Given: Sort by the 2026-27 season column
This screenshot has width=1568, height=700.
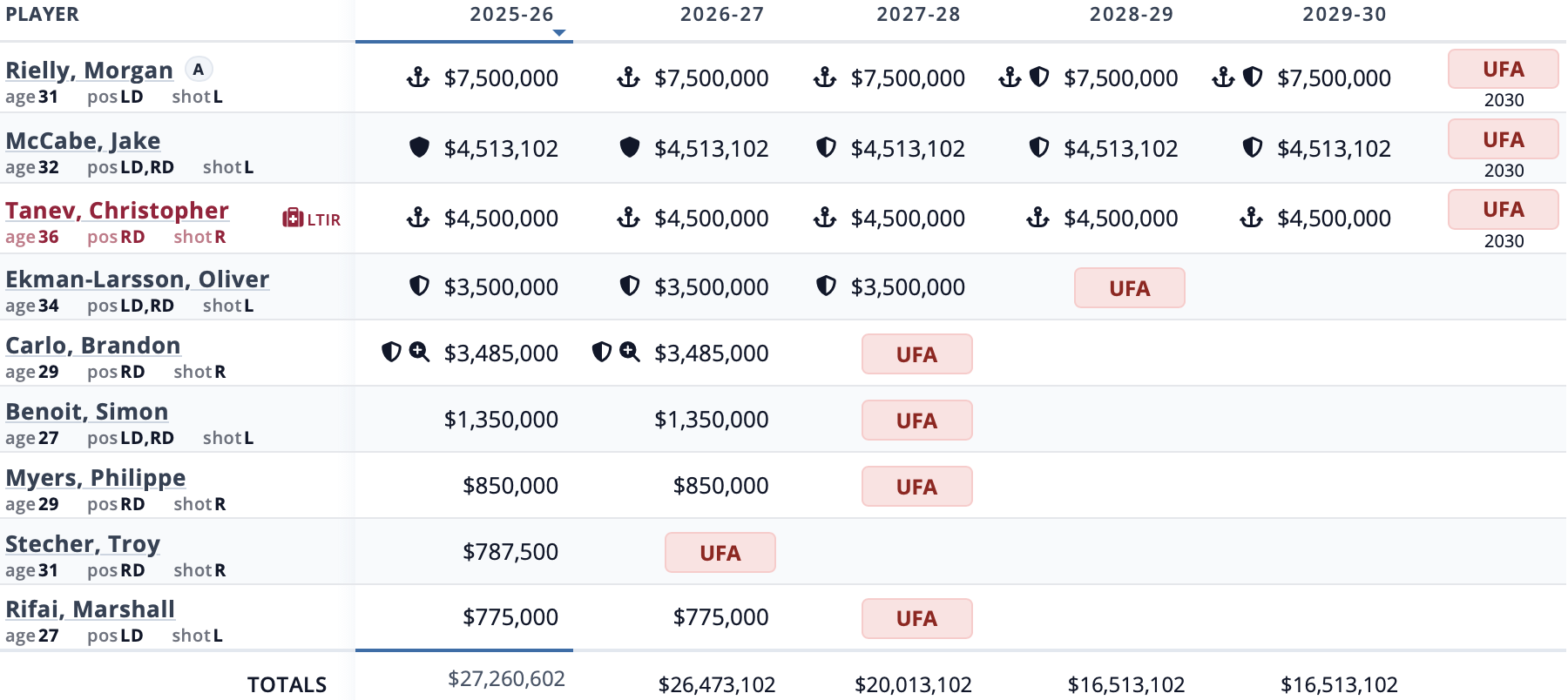Looking at the screenshot, I should pos(721,15).
